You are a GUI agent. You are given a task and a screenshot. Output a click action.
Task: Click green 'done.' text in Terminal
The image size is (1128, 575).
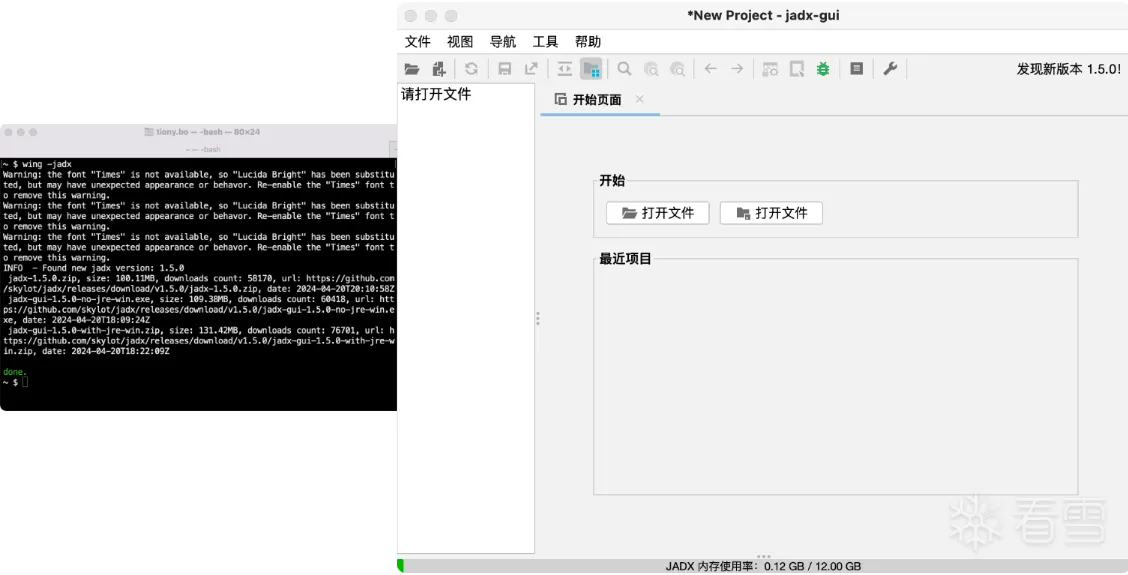pos(14,372)
